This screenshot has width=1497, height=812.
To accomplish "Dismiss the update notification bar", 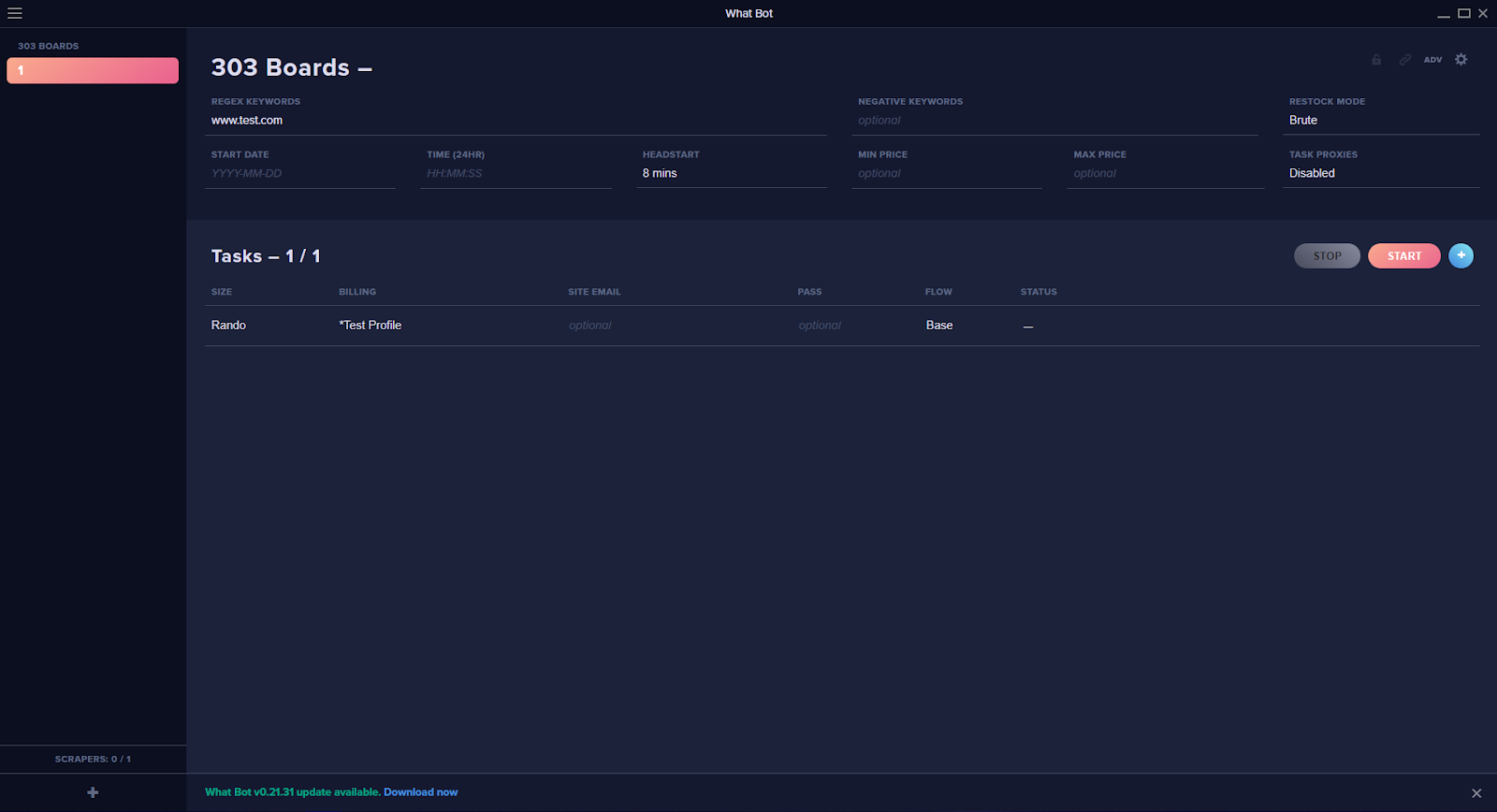I will click(1476, 793).
